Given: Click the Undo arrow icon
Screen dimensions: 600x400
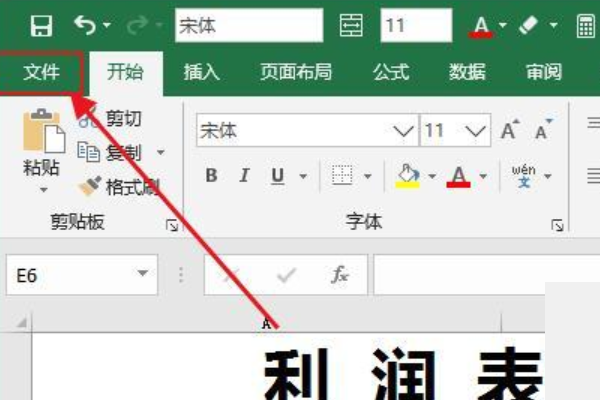Looking at the screenshot, I should click(x=86, y=25).
